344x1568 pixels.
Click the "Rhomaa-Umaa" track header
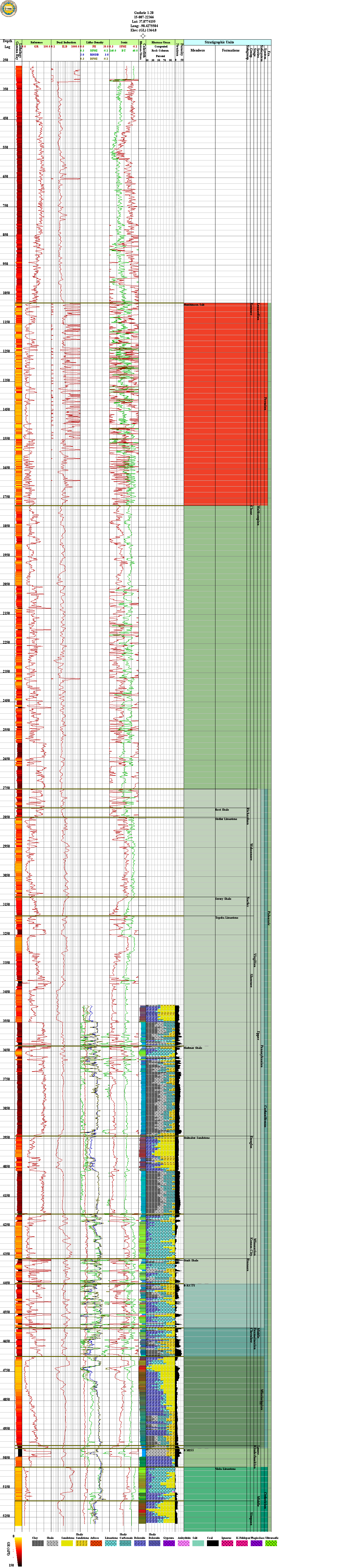pyautogui.click(x=161, y=43)
